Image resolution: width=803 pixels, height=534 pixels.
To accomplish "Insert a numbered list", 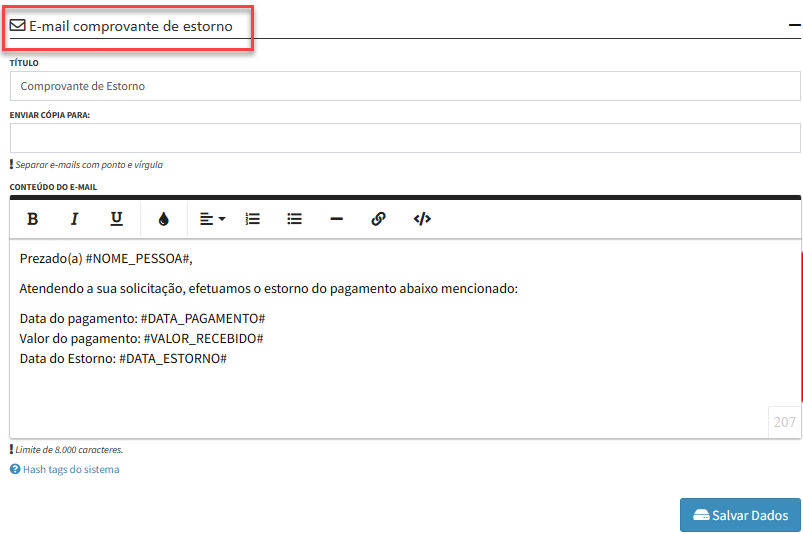I will [253, 219].
